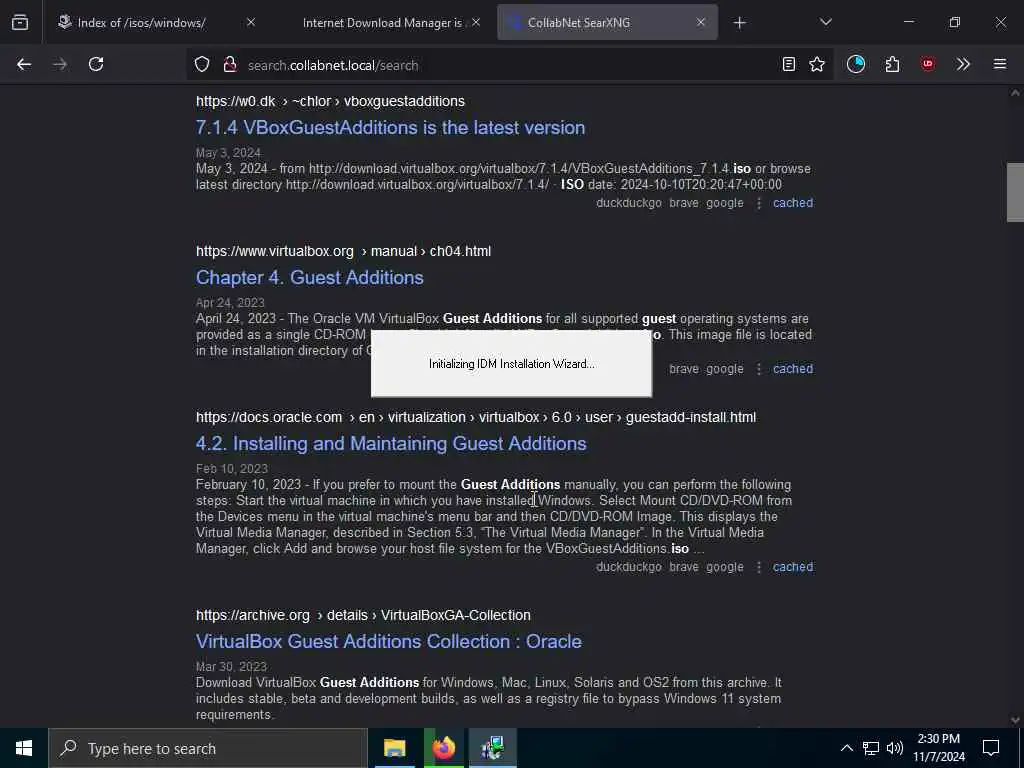Image resolution: width=1024 pixels, height=768 pixels.
Task: Click the w0.dk result URL
Action: pyautogui.click(x=330, y=101)
